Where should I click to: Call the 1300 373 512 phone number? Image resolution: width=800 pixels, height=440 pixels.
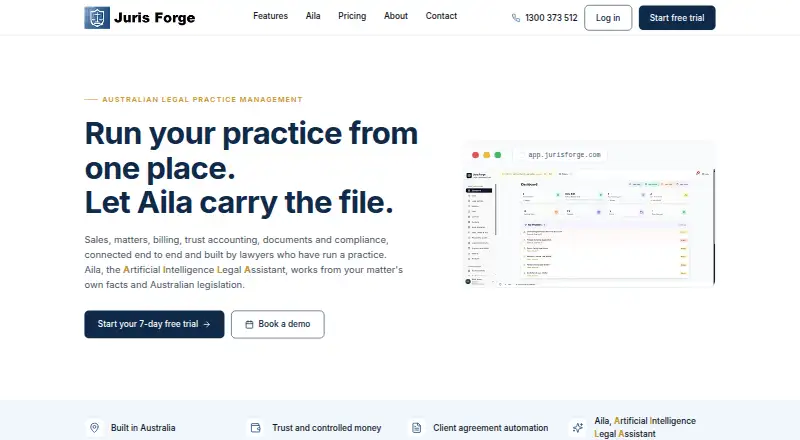coord(551,18)
